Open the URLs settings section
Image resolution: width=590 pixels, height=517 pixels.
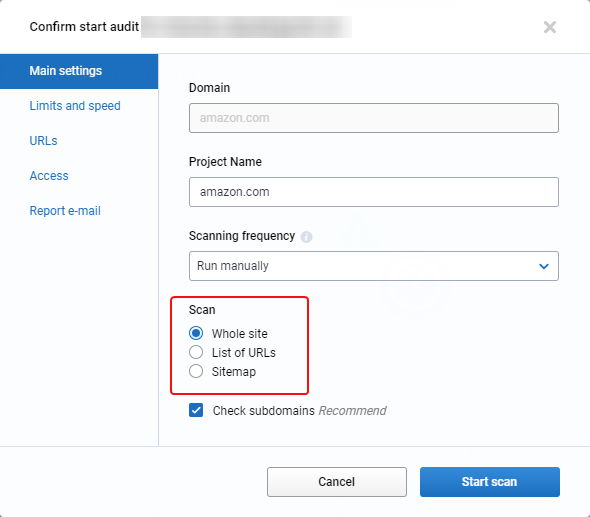pos(43,141)
